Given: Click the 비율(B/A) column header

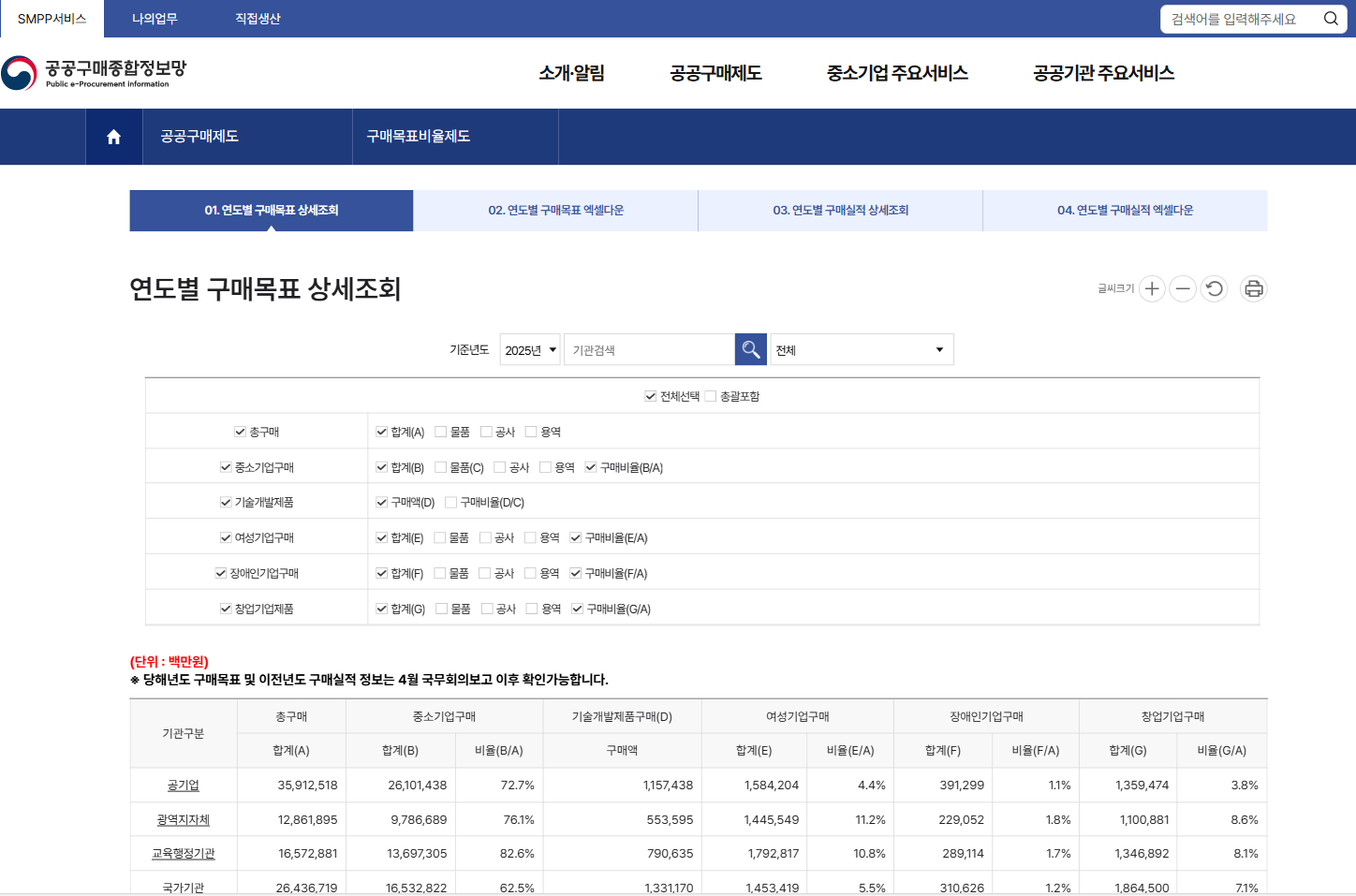Looking at the screenshot, I should coord(499,751).
